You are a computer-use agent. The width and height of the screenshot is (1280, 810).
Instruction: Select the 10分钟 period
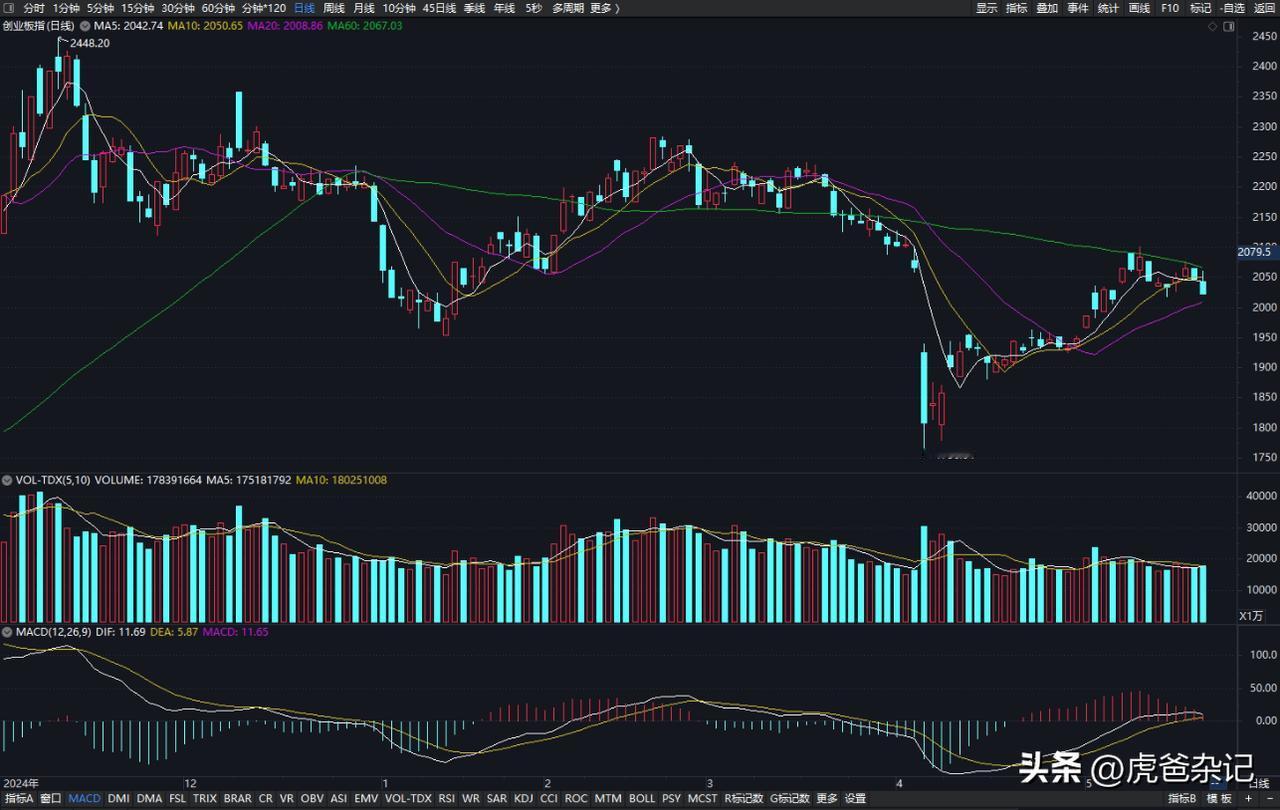(400, 8)
